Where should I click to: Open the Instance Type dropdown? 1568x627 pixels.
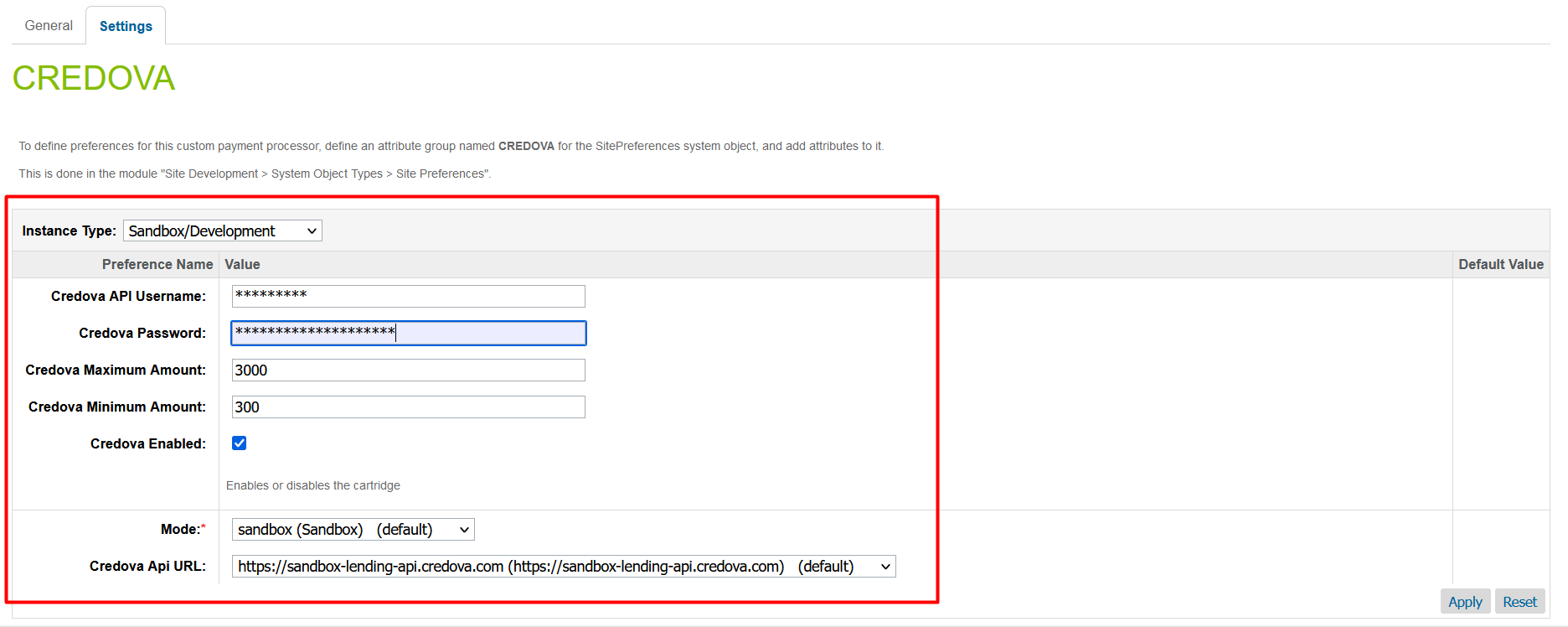223,231
